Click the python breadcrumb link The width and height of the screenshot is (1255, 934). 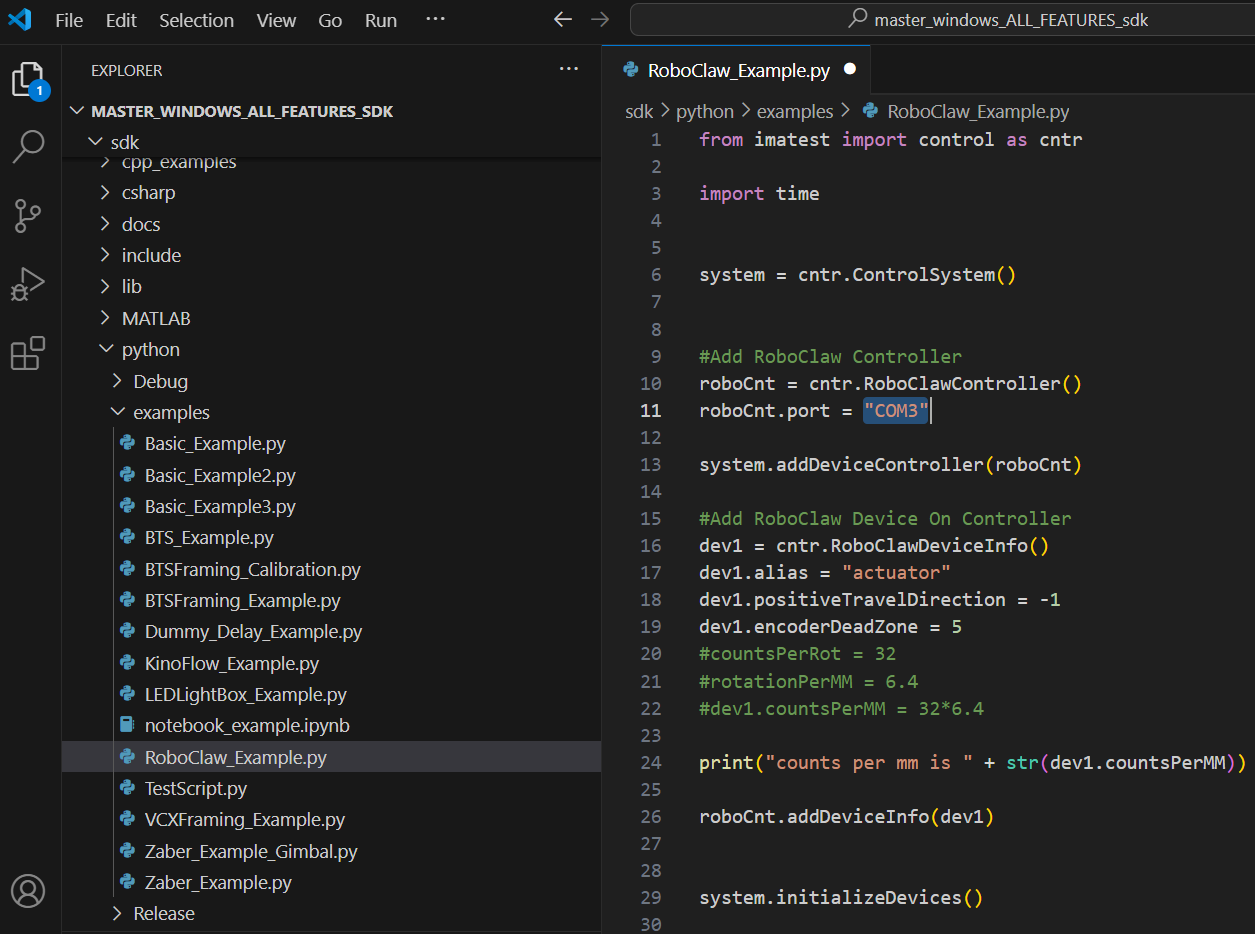[705, 112]
